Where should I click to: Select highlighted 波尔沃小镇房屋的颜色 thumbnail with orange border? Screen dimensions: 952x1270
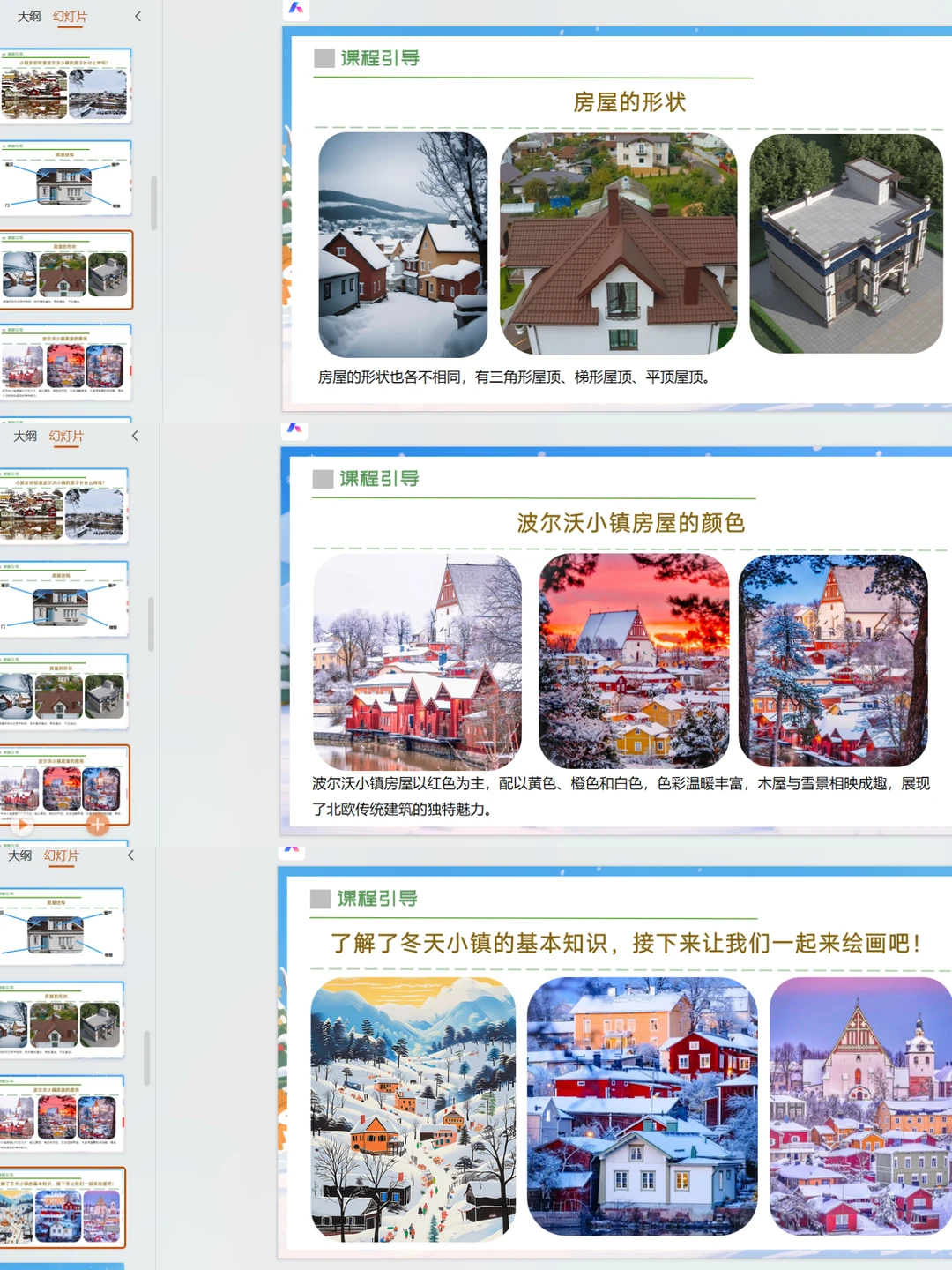coord(63,785)
